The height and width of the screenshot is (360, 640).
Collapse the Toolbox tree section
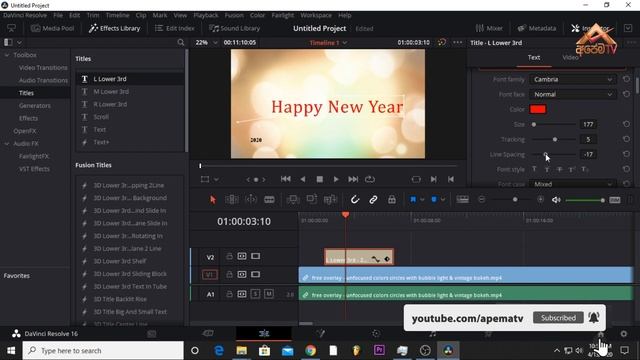pos(7,55)
